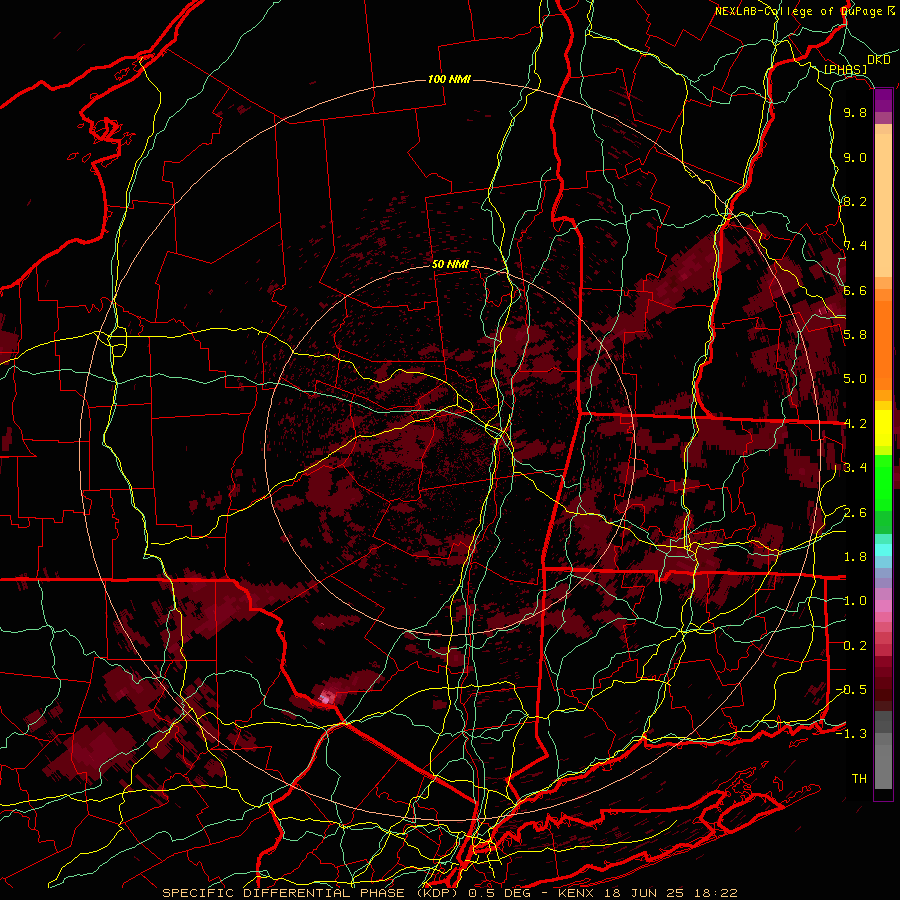Viewport: 900px width, 900px height.
Task: Click the 5.0 value on the color scale
Action: point(855,379)
